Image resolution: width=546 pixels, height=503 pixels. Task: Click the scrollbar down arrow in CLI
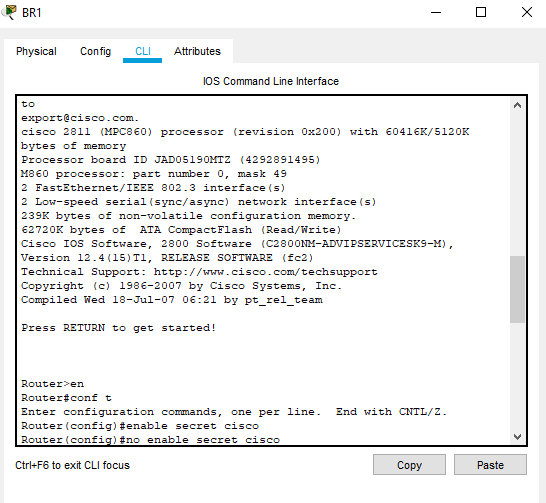coord(517,437)
